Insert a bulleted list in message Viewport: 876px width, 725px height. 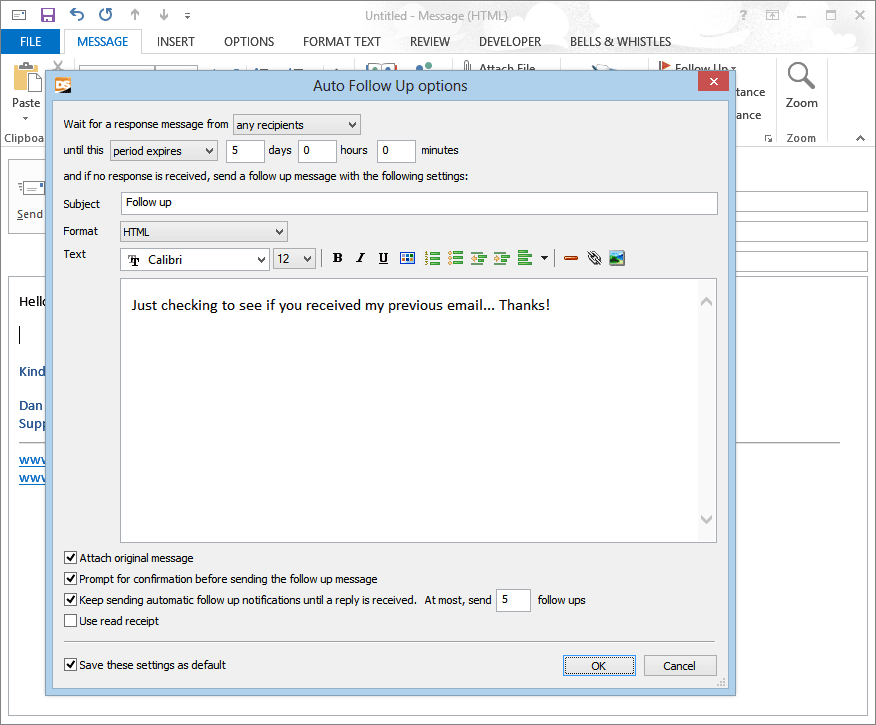click(x=456, y=258)
